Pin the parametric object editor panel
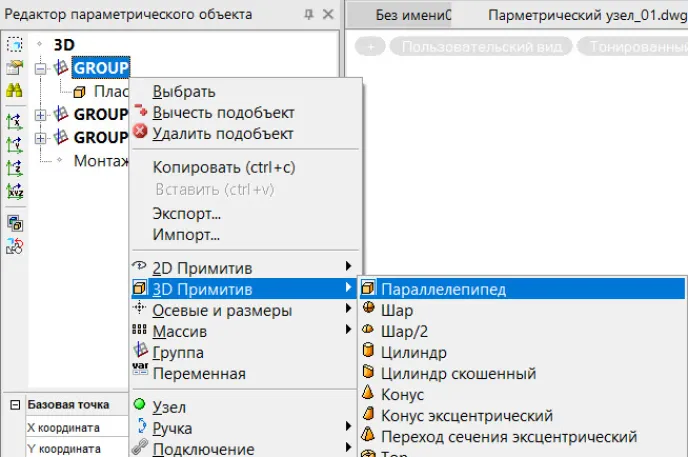 click(309, 15)
